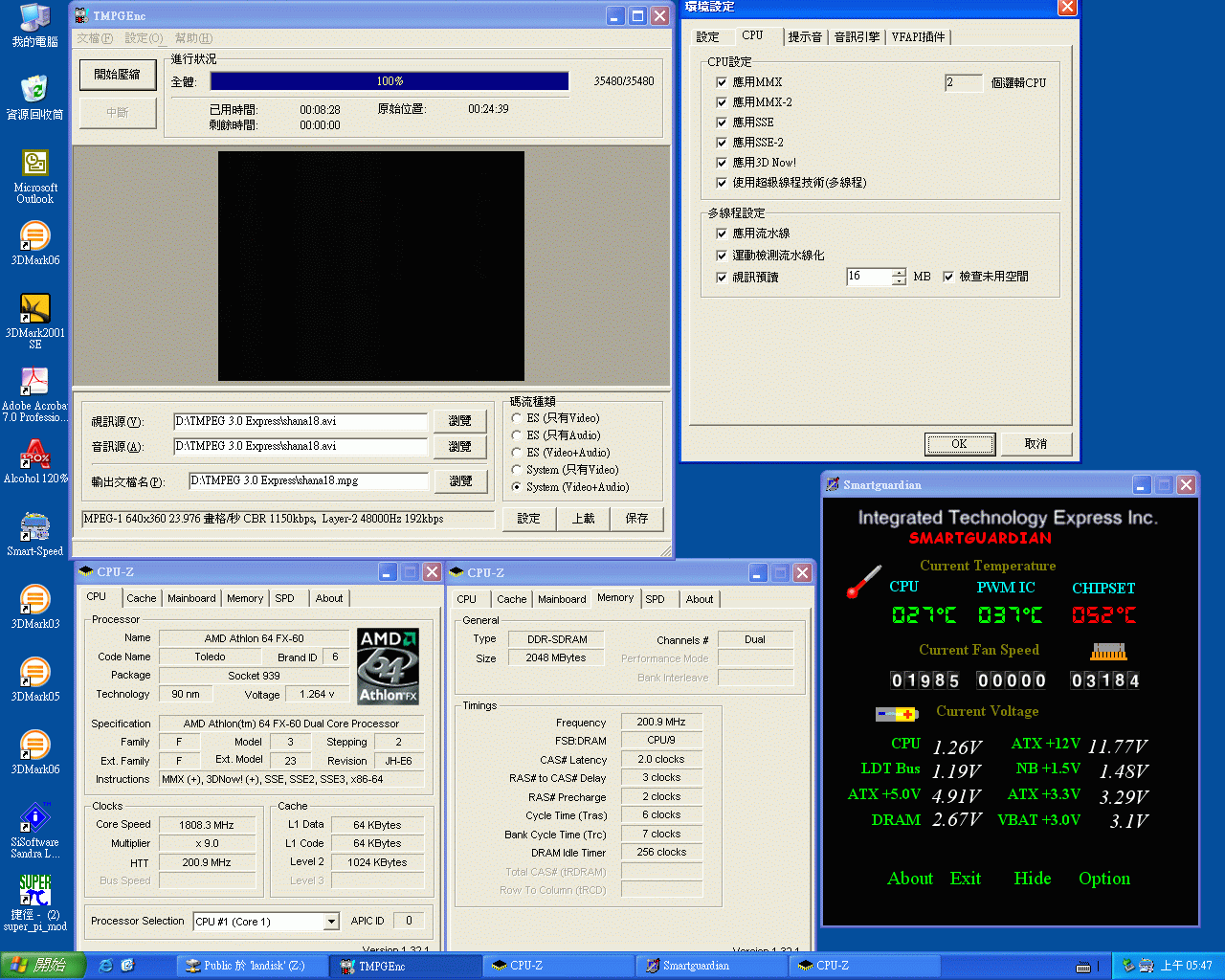1225x980 pixels.
Task: Open the 文檔(F) menu in TMPGEnc
Action: point(95,38)
